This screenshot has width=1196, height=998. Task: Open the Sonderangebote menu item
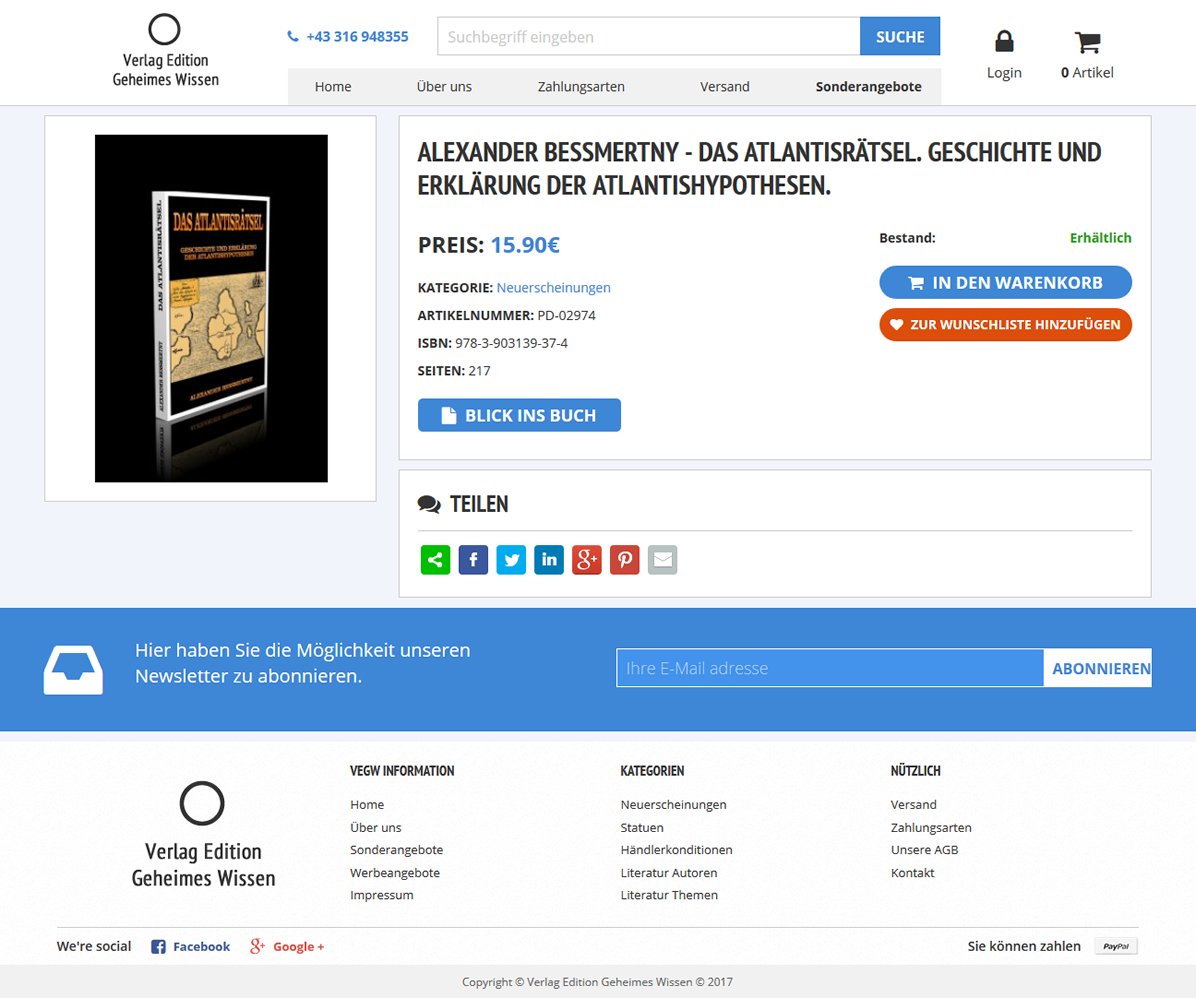(868, 87)
